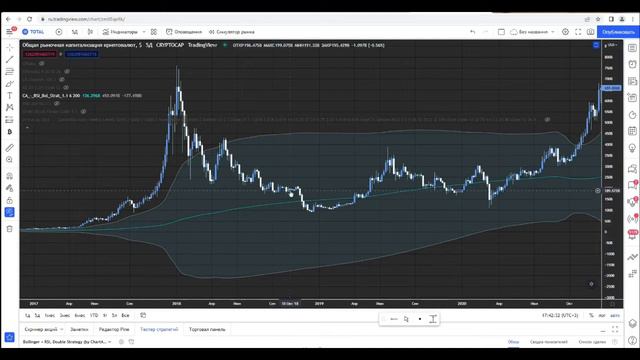Toggle lock all drawing tools

[9, 200]
